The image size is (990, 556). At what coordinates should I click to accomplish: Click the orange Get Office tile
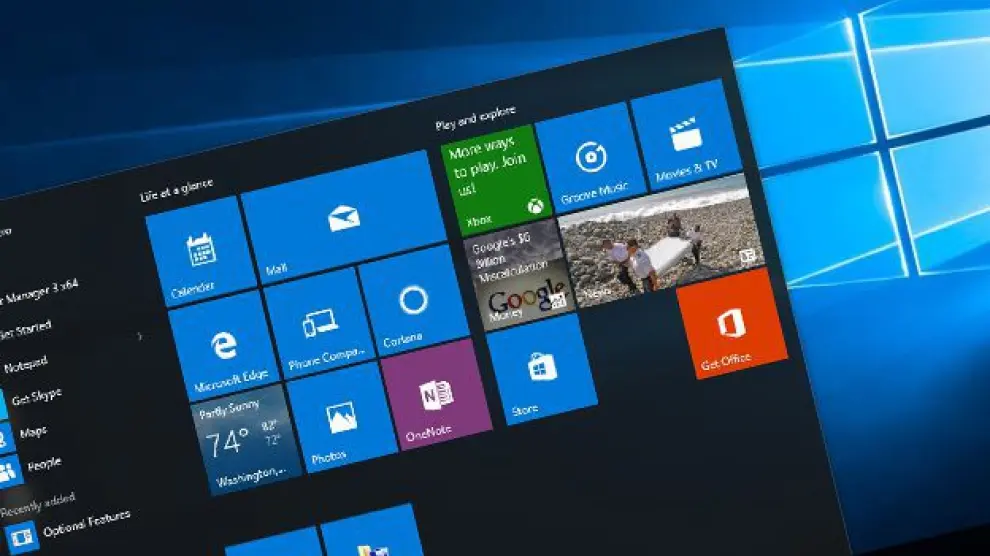click(x=729, y=325)
